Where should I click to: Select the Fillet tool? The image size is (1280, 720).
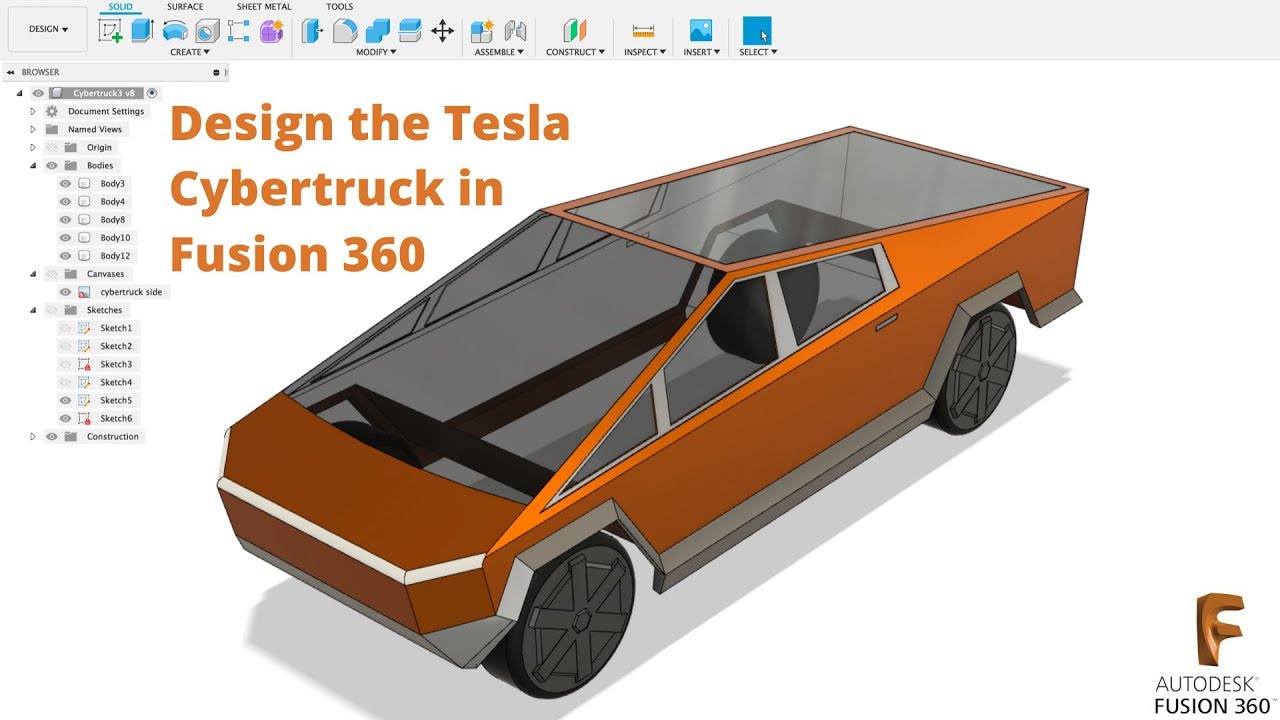345,31
